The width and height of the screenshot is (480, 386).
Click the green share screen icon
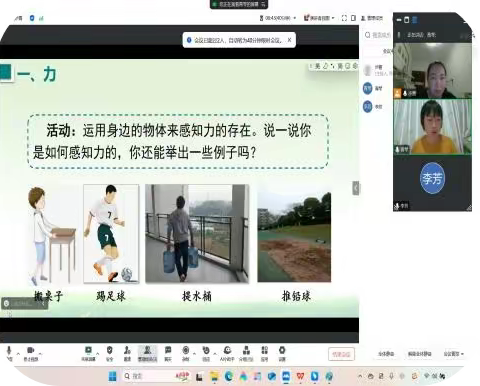click(x=88, y=350)
